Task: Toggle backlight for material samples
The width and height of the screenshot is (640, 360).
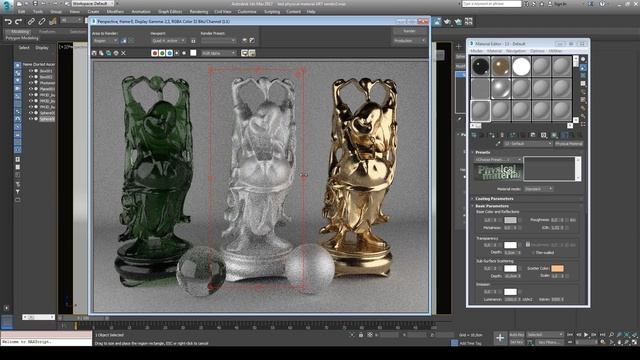Action: click(583, 68)
